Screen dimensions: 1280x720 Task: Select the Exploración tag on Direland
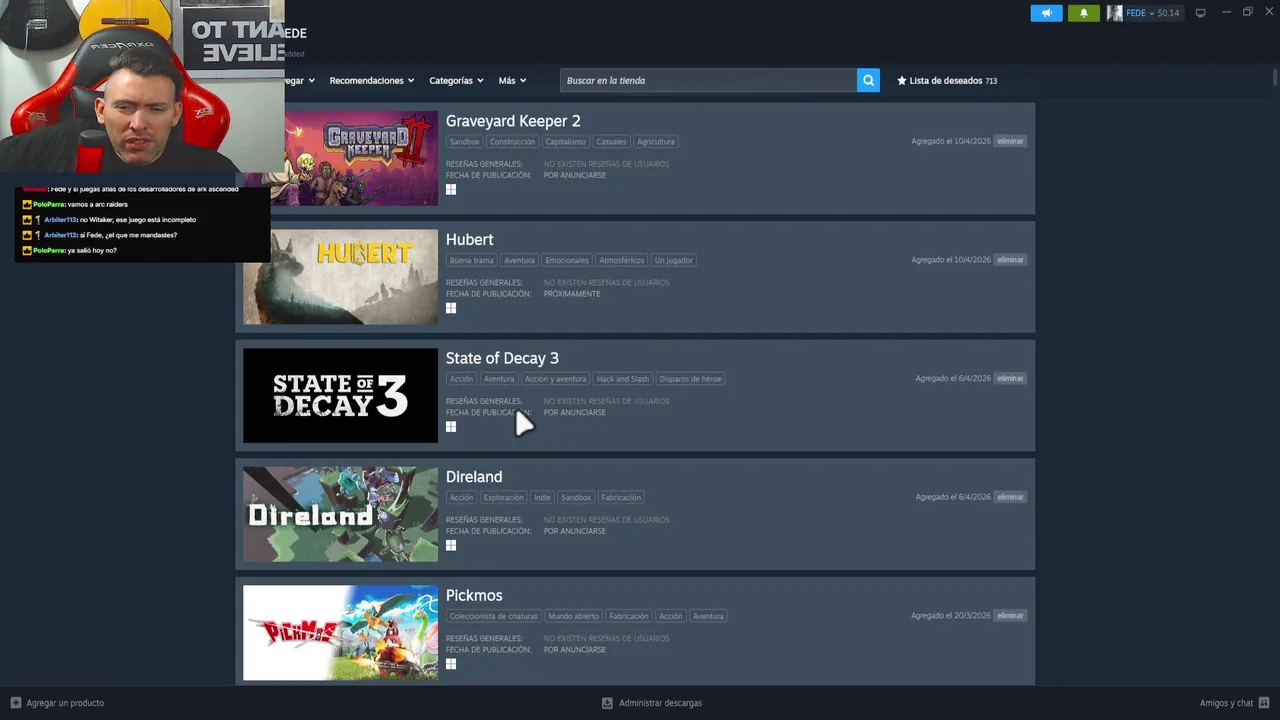click(x=503, y=498)
